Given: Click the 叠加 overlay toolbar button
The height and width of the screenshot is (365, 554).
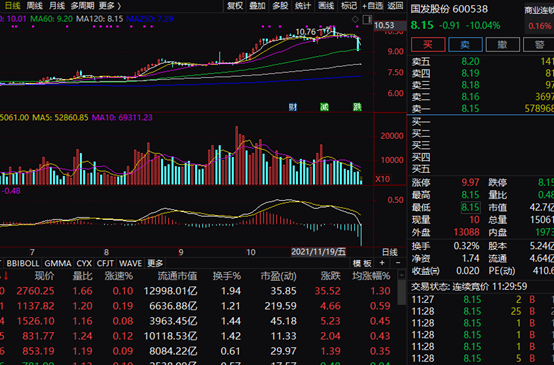Looking at the screenshot, I should 258,6.
